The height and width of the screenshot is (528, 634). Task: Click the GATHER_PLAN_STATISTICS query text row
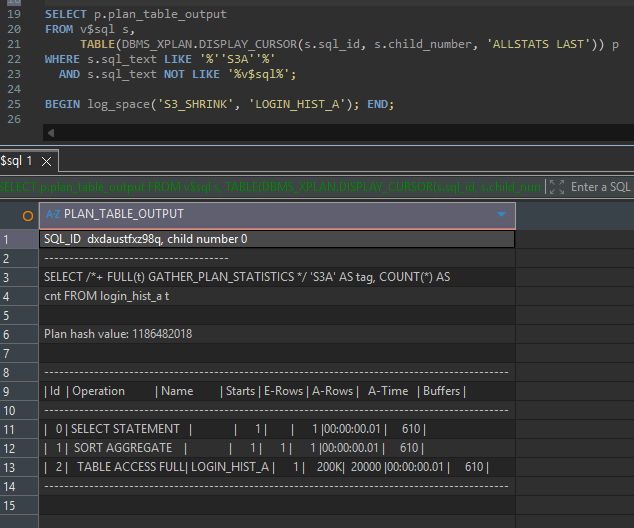point(277,277)
